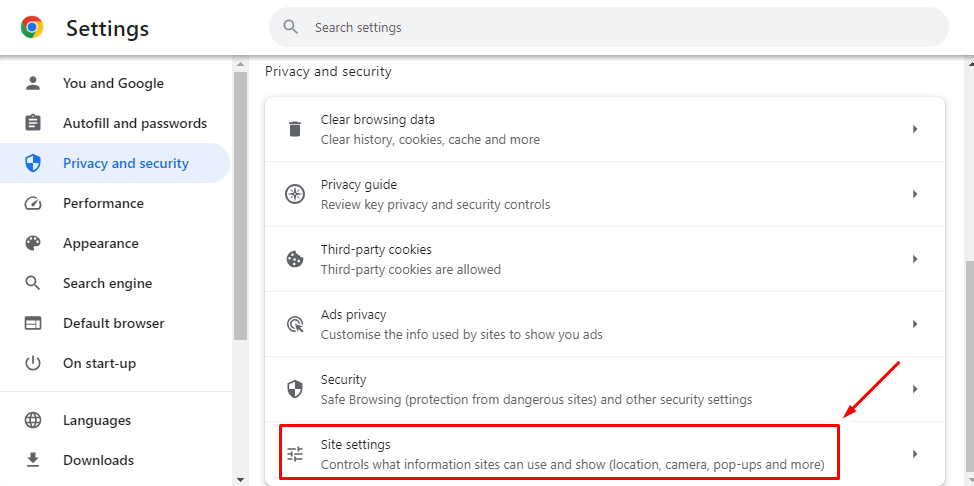Click the trash icon for Clear browsing data
The width and height of the screenshot is (974, 486).
pyautogui.click(x=294, y=129)
